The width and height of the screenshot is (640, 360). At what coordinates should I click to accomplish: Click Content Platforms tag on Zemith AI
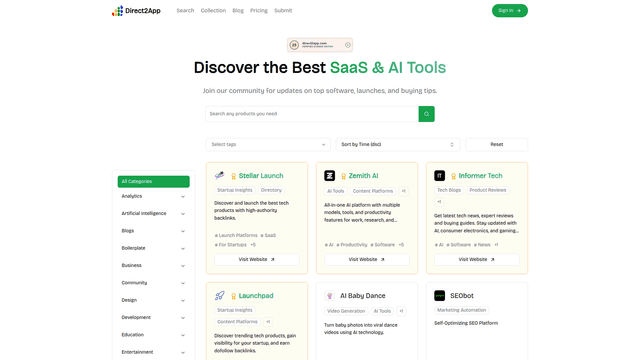coord(373,191)
